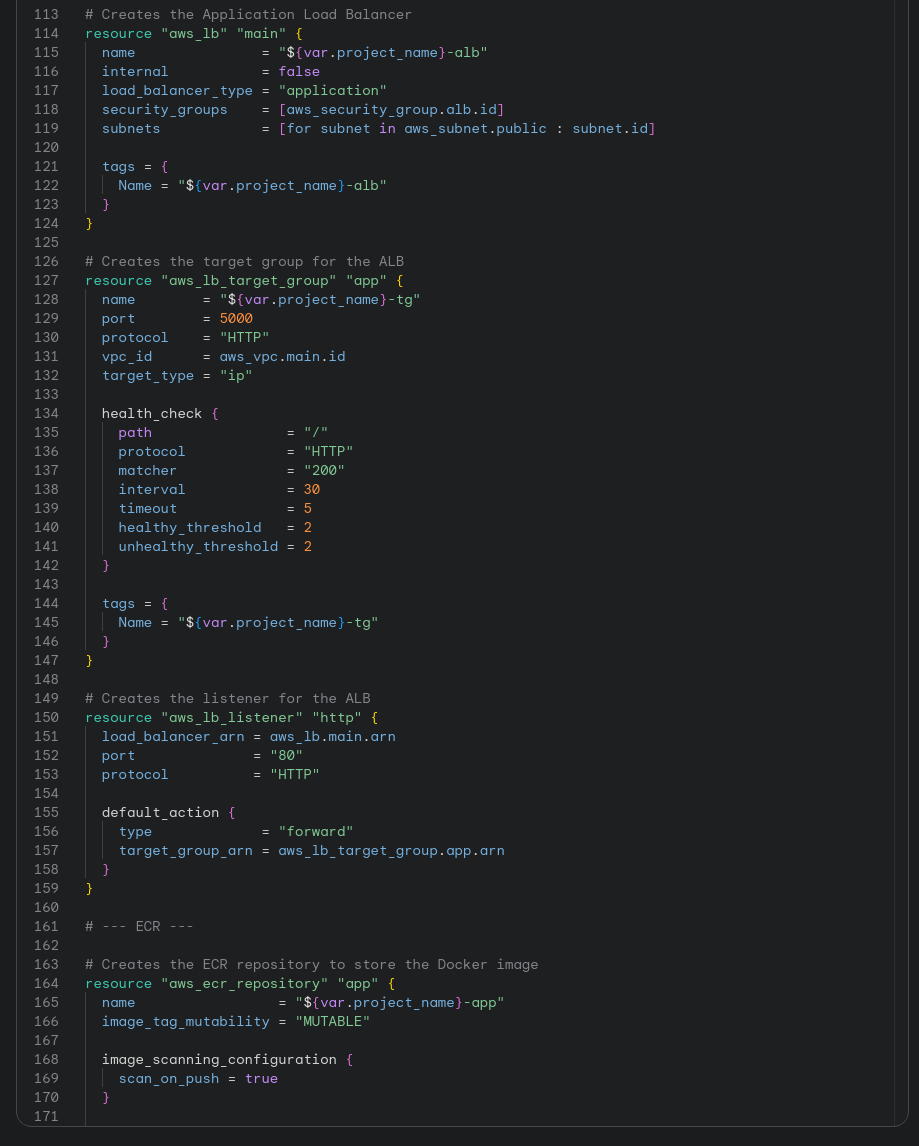
Task: Click line number 113 in the gutter
Action: [46, 14]
